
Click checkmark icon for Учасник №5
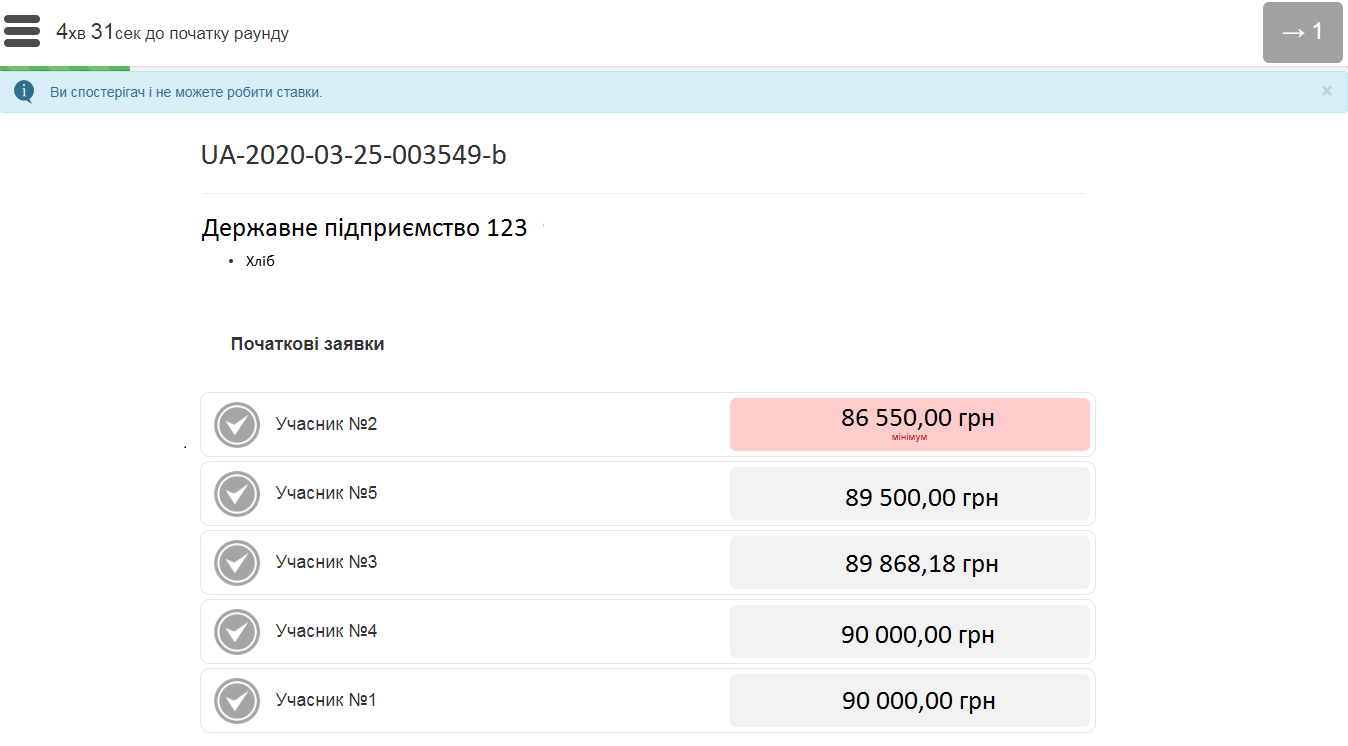click(x=237, y=494)
